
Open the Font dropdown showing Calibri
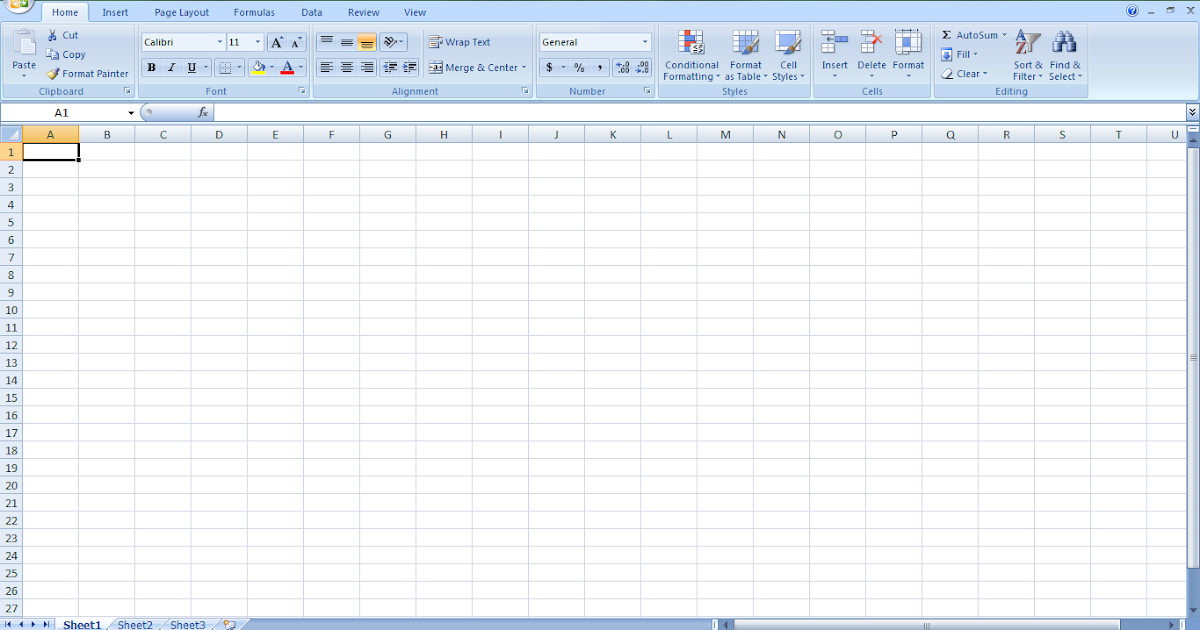click(181, 41)
